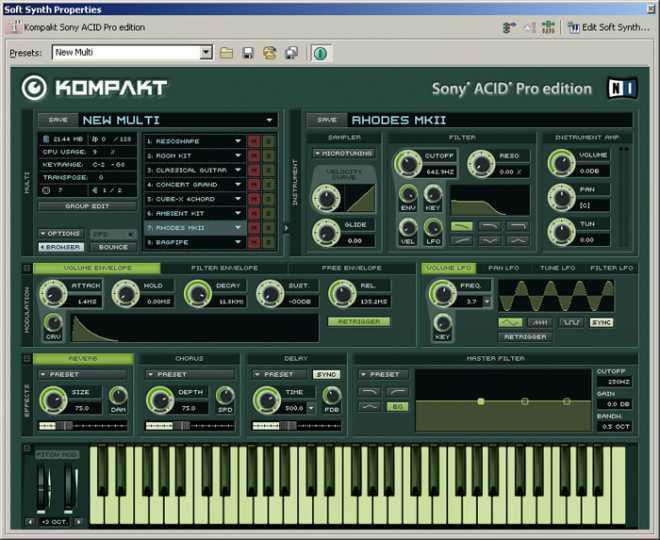This screenshot has height=540, width=660.
Task: Click the Edit Soft Synth button
Action: [x=609, y=27]
